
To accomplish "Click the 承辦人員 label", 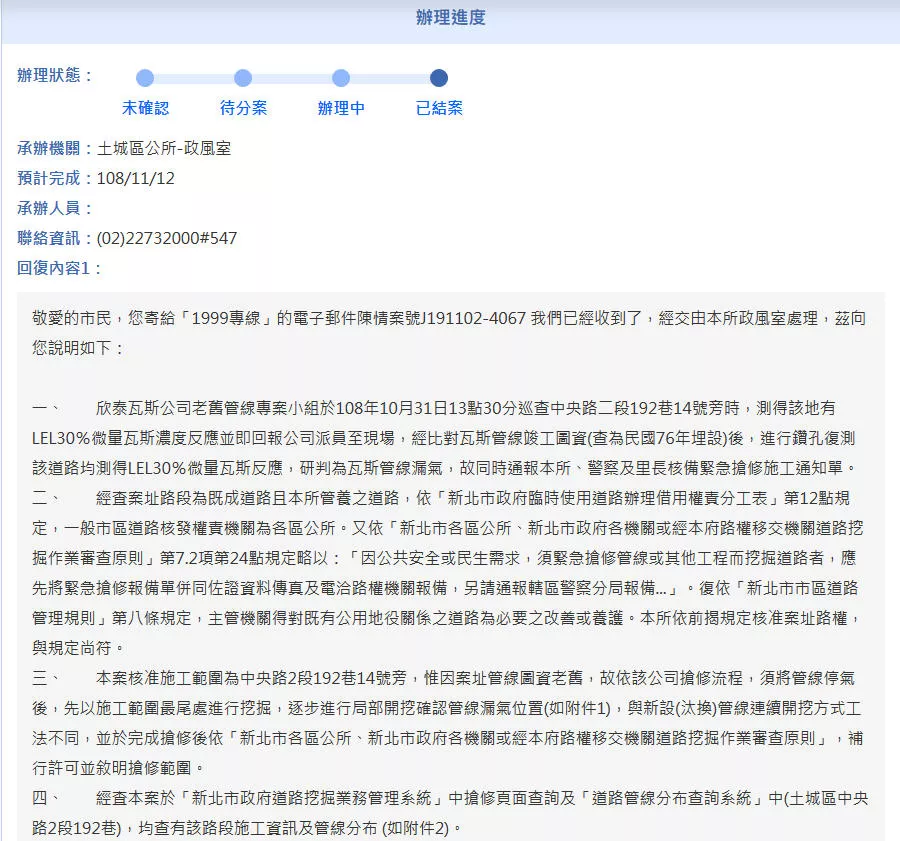I will point(55,208).
